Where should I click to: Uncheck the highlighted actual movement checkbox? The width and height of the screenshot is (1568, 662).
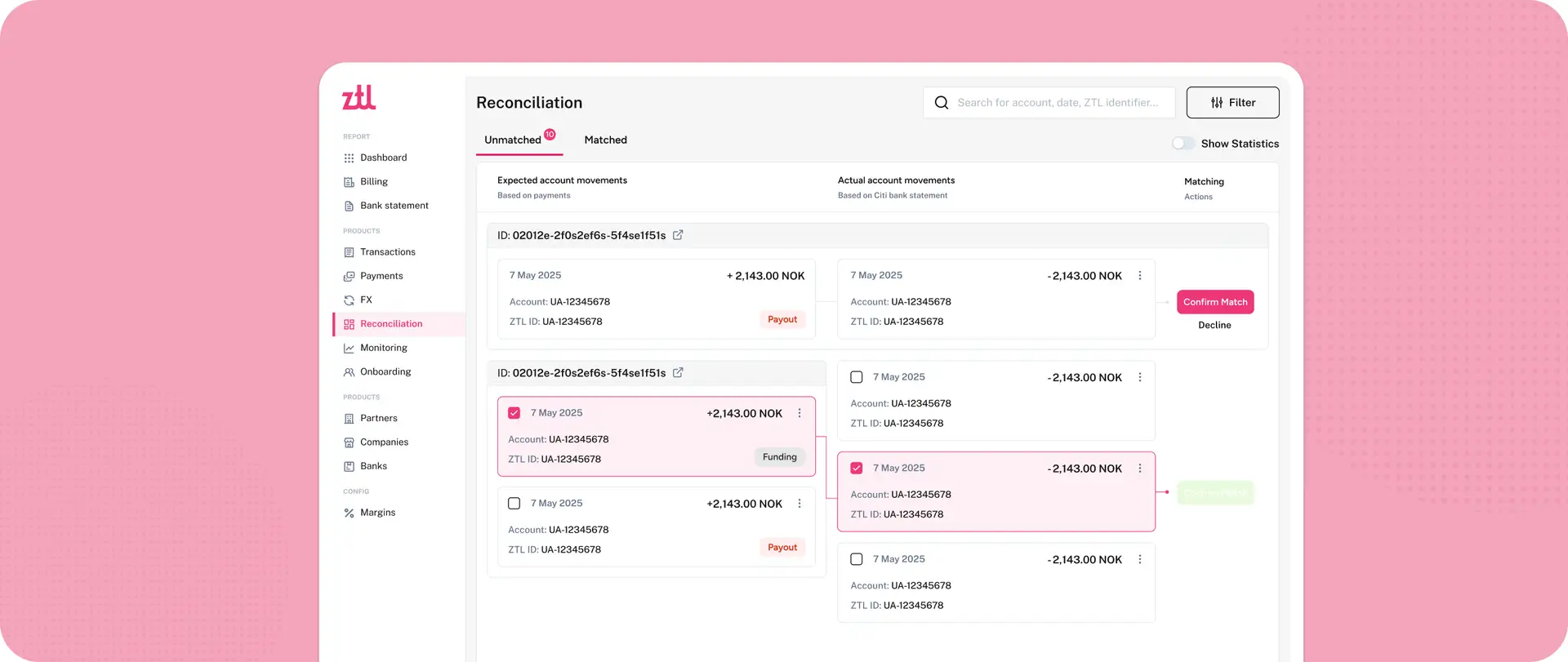[857, 469]
